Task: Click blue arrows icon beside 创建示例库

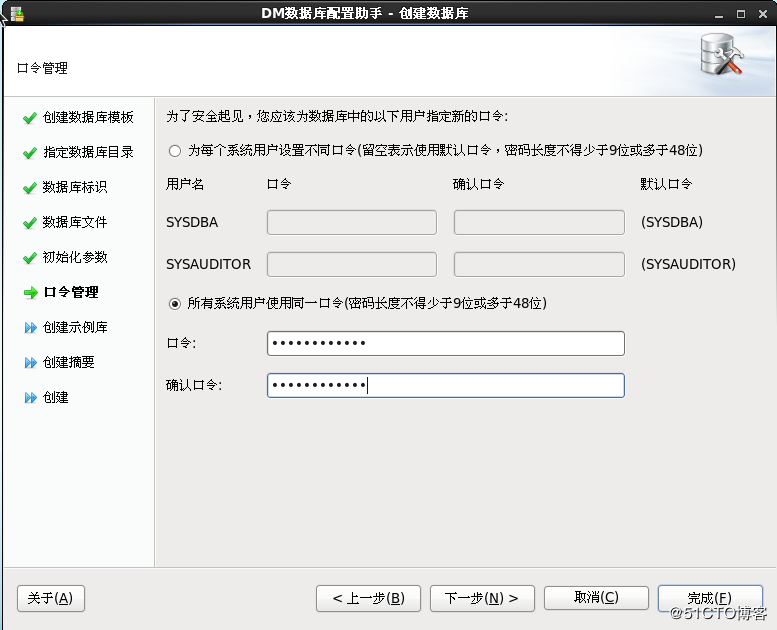Action: coord(31,328)
